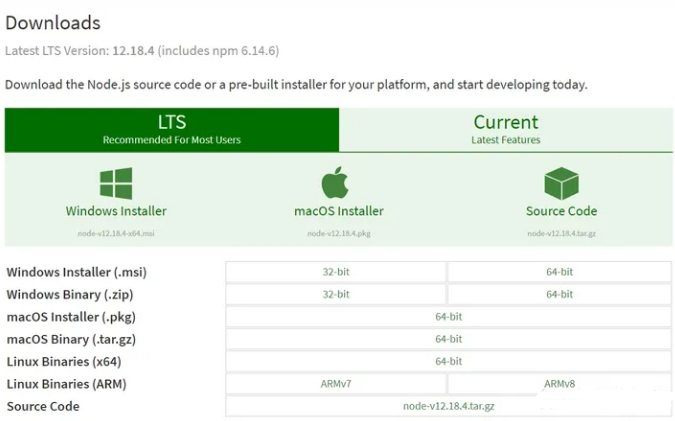Download 64-bit Windows Installer (.msi)
Image resolution: width=675 pixels, height=421 pixels.
point(560,272)
